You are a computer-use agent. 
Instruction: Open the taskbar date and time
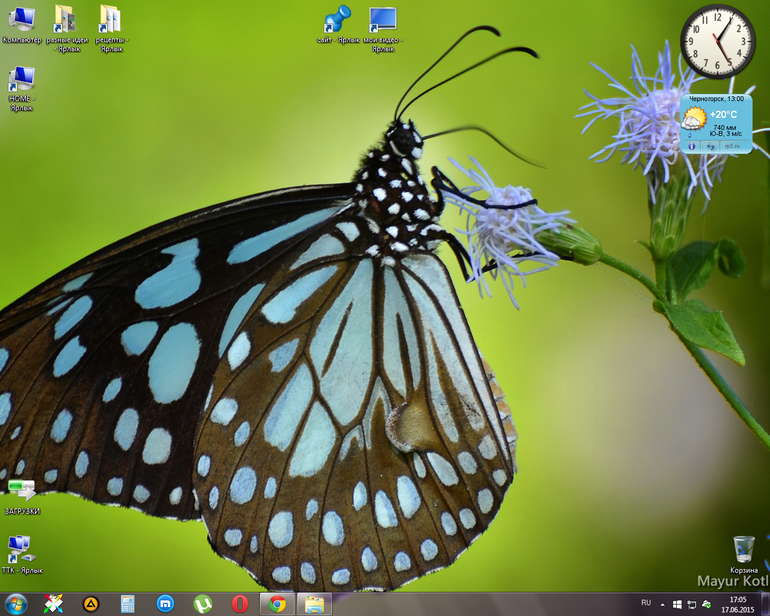point(738,604)
